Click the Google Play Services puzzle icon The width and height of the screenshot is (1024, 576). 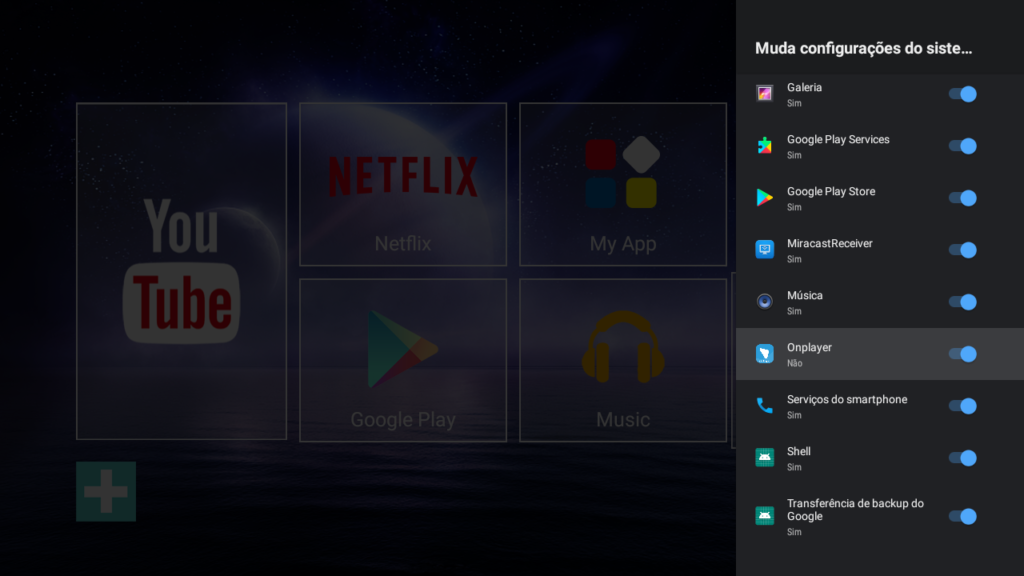point(764,145)
